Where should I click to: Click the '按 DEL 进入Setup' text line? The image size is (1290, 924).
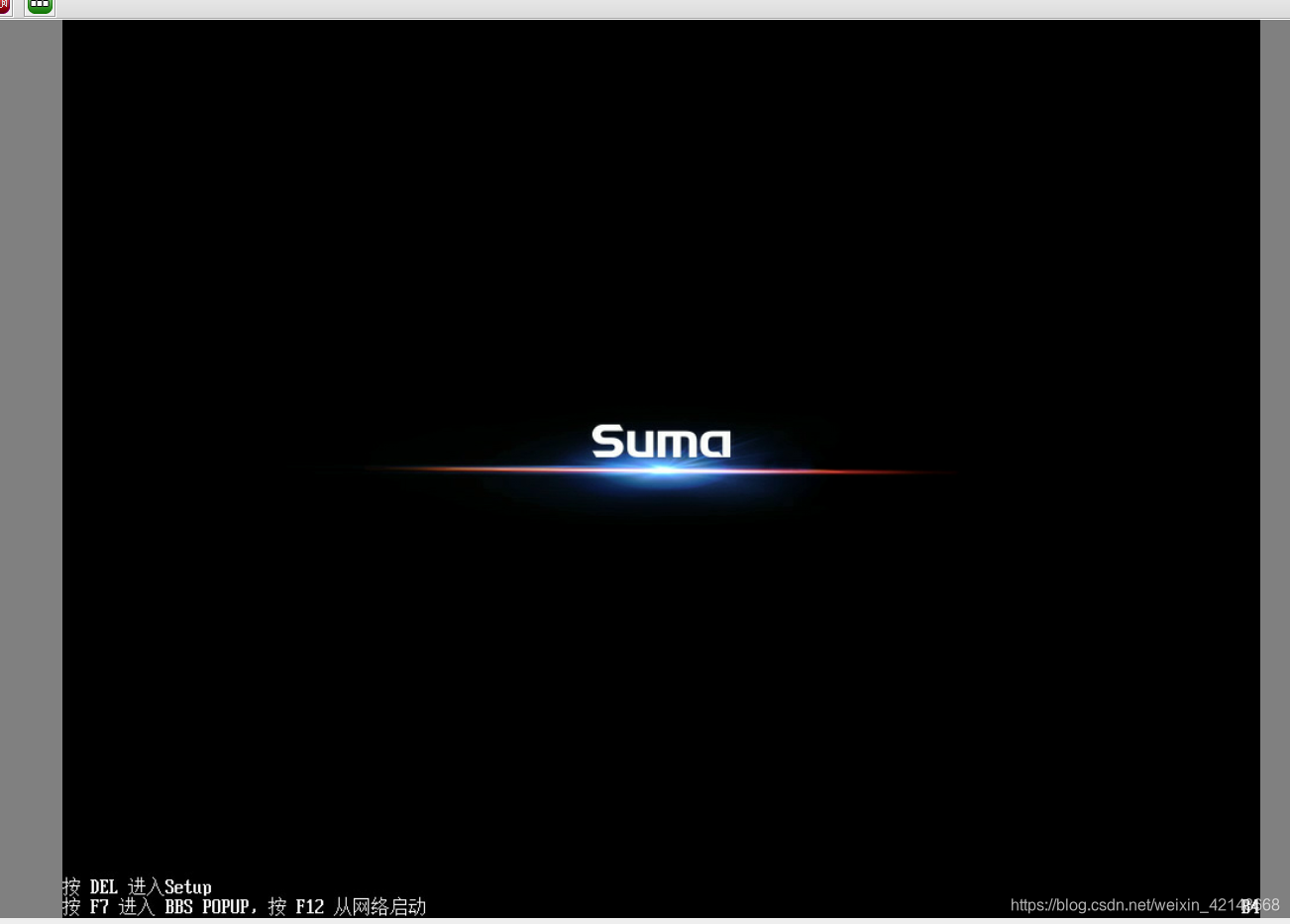point(137,886)
